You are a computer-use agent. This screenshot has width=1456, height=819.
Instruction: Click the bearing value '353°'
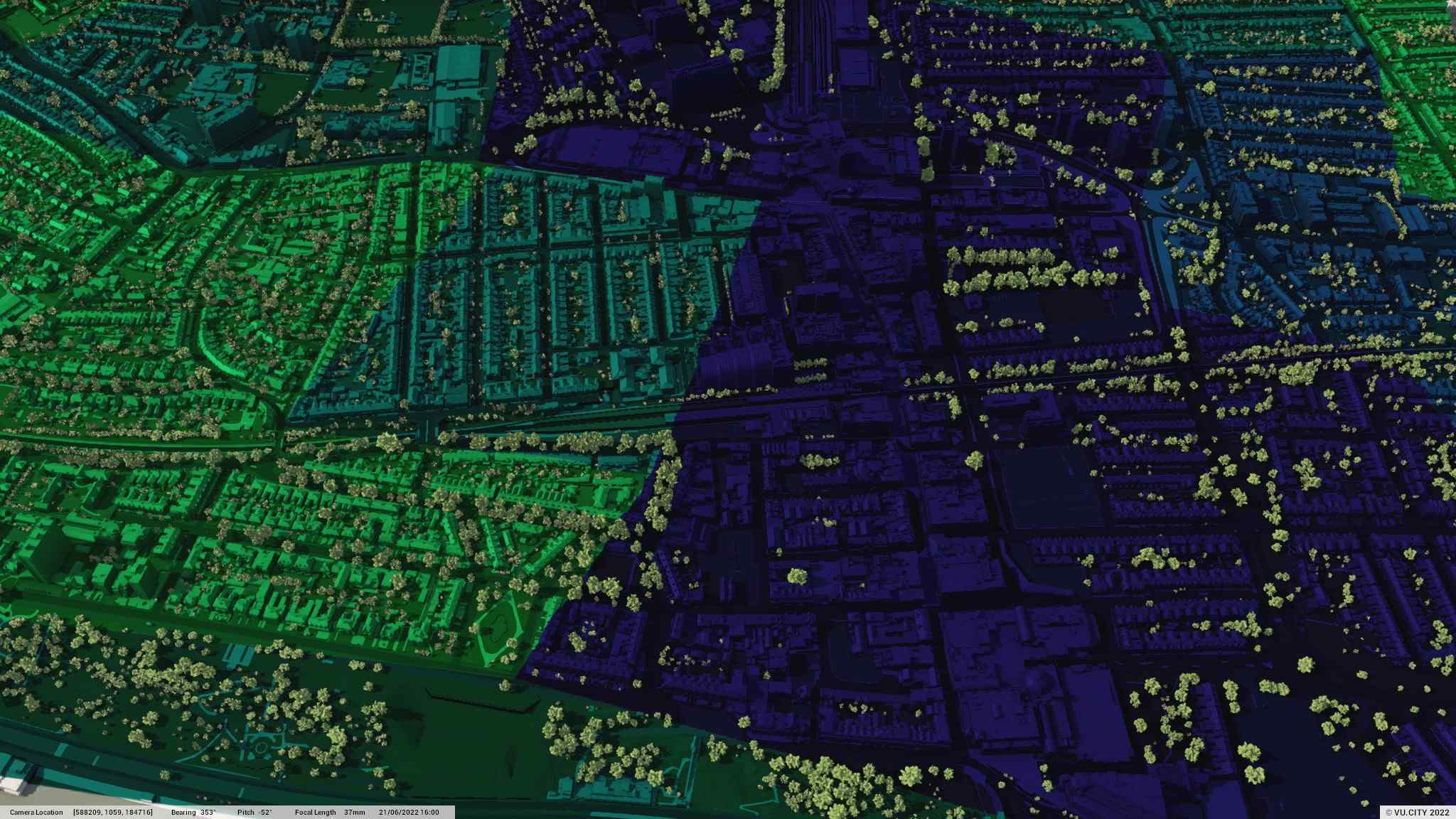(208, 812)
